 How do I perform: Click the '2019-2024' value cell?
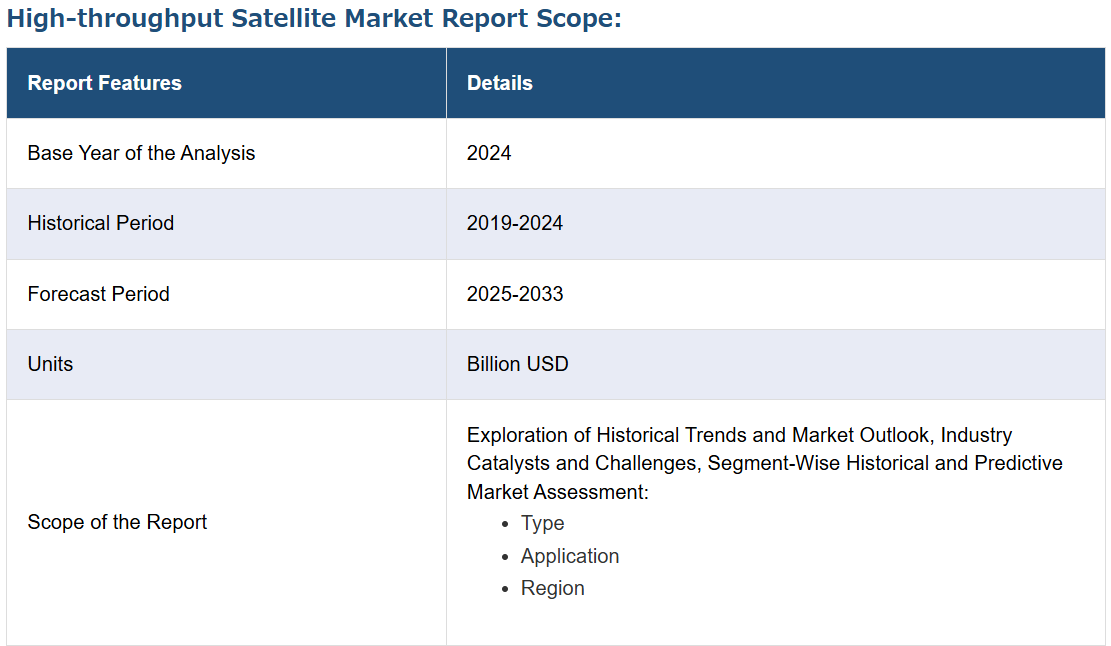pyautogui.click(x=775, y=224)
